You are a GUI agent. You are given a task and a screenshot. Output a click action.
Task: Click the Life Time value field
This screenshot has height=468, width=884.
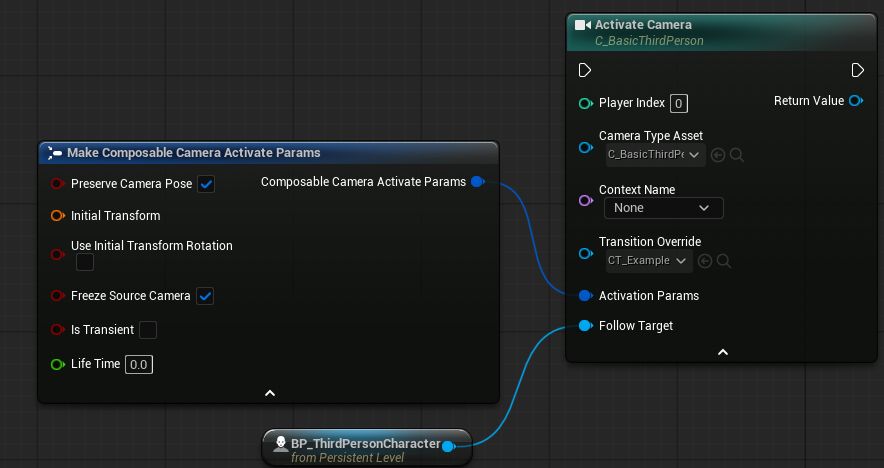coord(139,365)
